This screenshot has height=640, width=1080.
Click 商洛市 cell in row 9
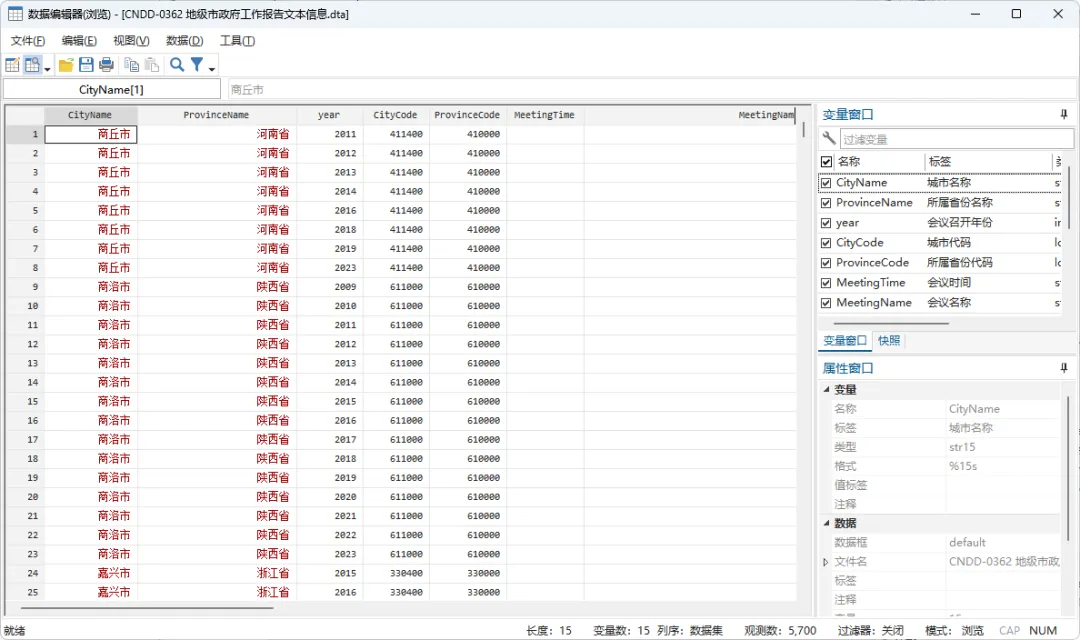[x=91, y=287]
